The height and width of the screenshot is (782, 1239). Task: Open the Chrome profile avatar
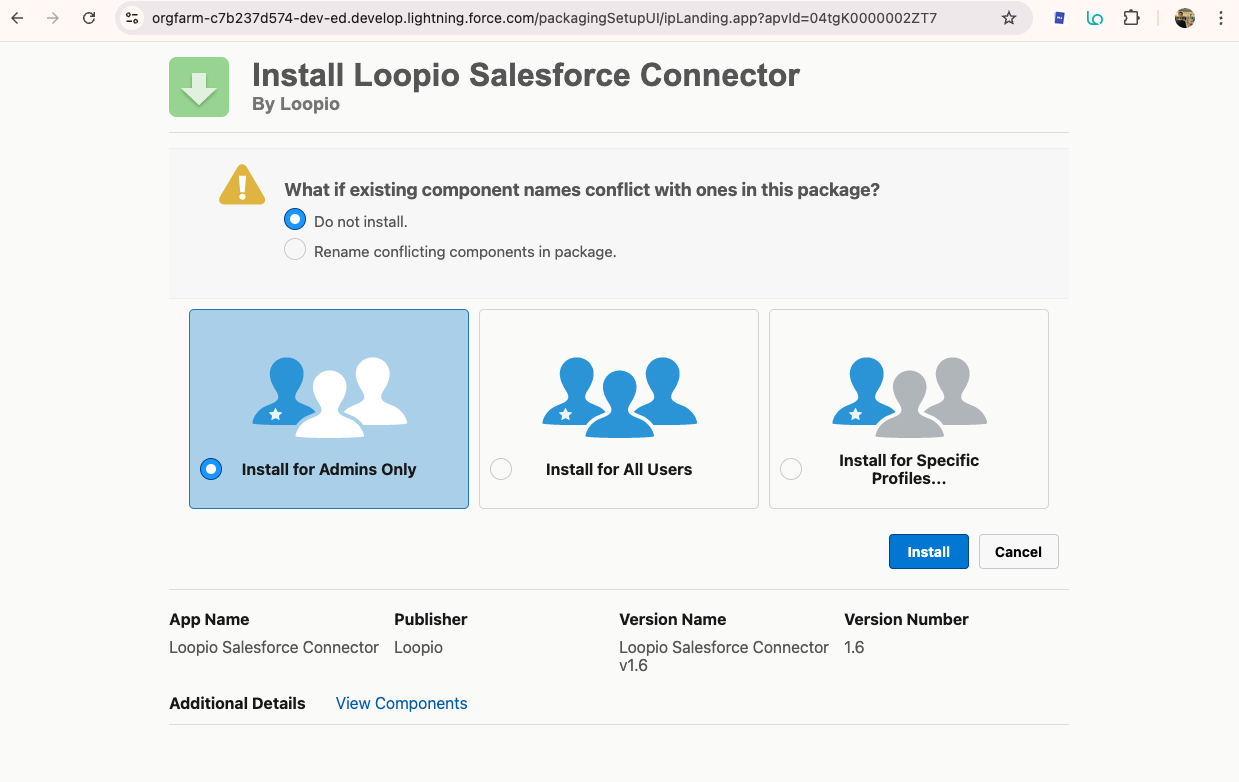tap(1185, 18)
